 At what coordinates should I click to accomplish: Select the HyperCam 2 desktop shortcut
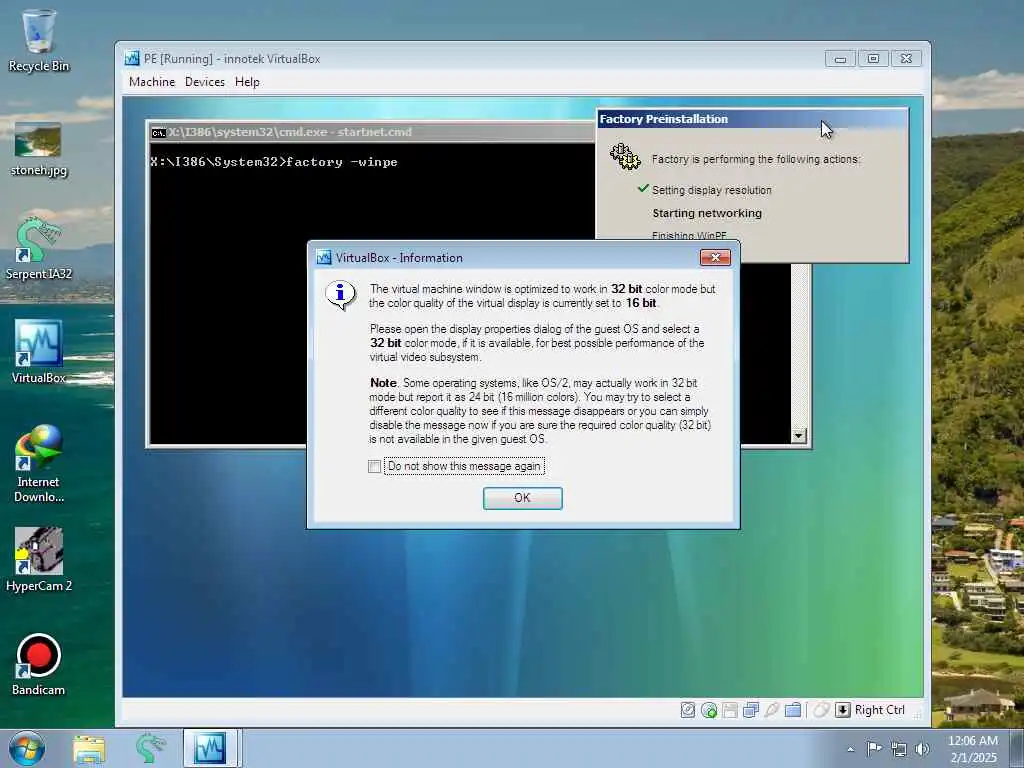(x=39, y=560)
